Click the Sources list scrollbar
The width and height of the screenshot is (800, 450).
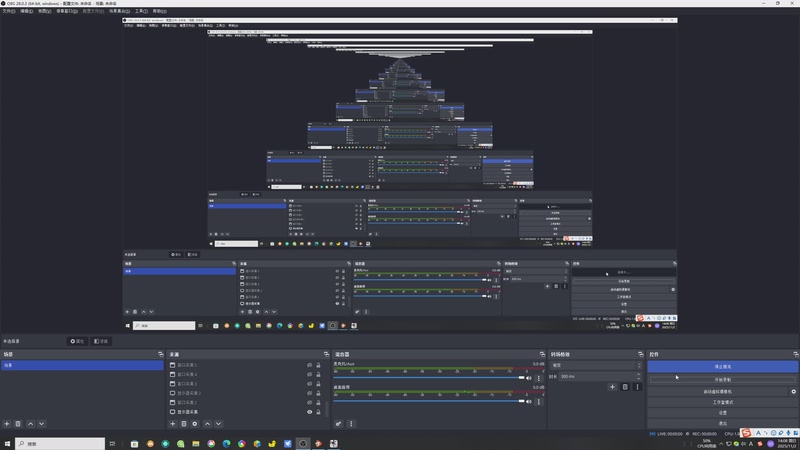pyautogui.click(x=327, y=408)
